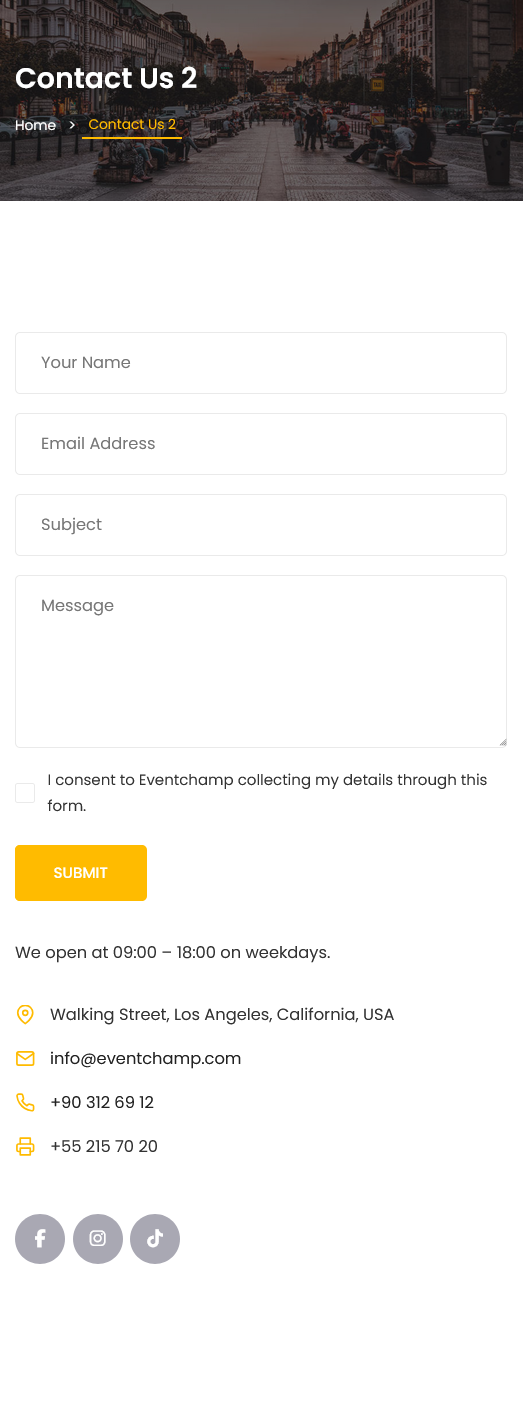This screenshot has height=1406, width=523.
Task: Click the fax printer icon
Action: coord(25,1146)
